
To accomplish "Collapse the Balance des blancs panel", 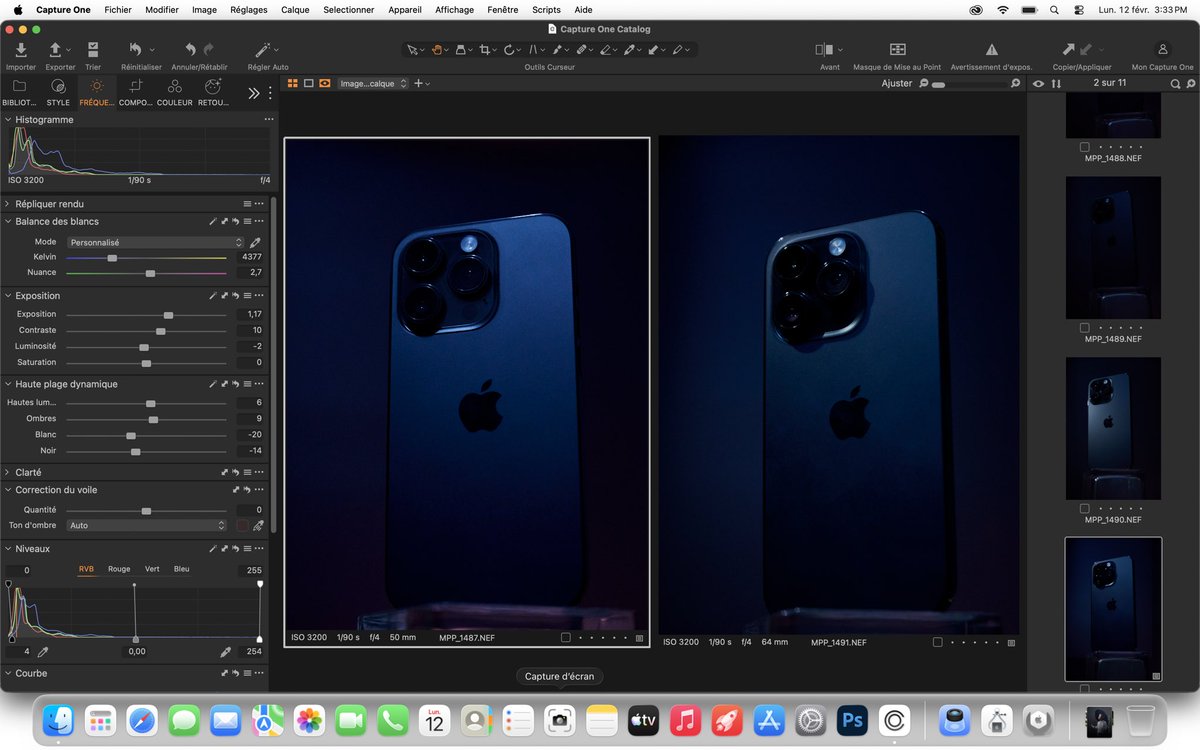I will coord(8,221).
